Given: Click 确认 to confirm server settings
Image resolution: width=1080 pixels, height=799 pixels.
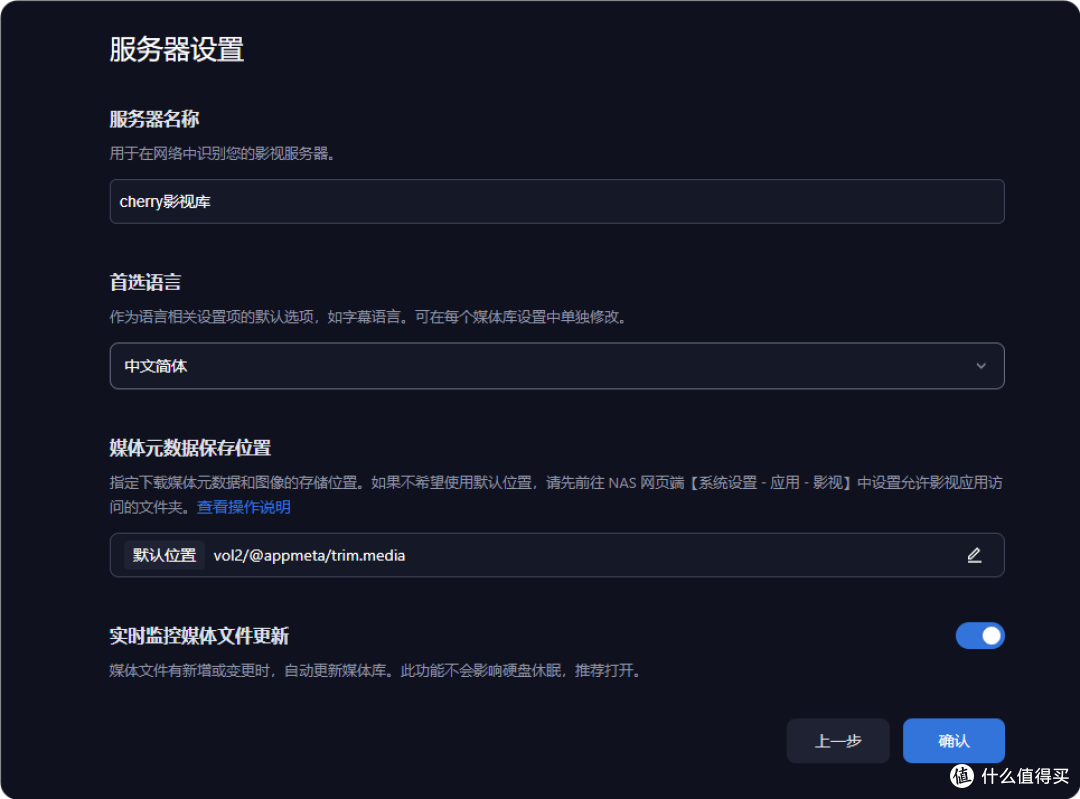Looking at the screenshot, I should click(953, 740).
